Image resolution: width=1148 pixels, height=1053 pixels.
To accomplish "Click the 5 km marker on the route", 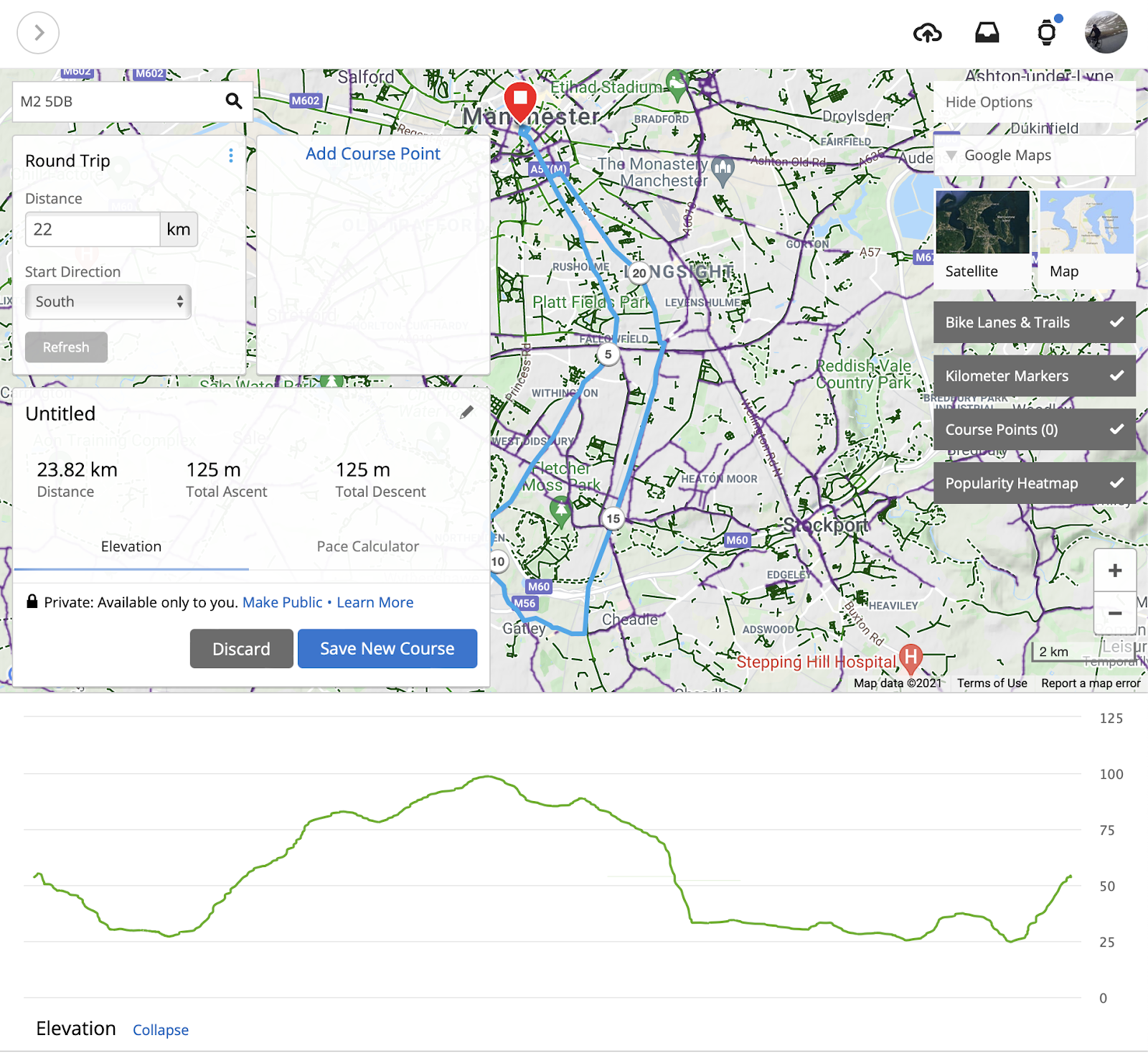I will pyautogui.click(x=608, y=355).
